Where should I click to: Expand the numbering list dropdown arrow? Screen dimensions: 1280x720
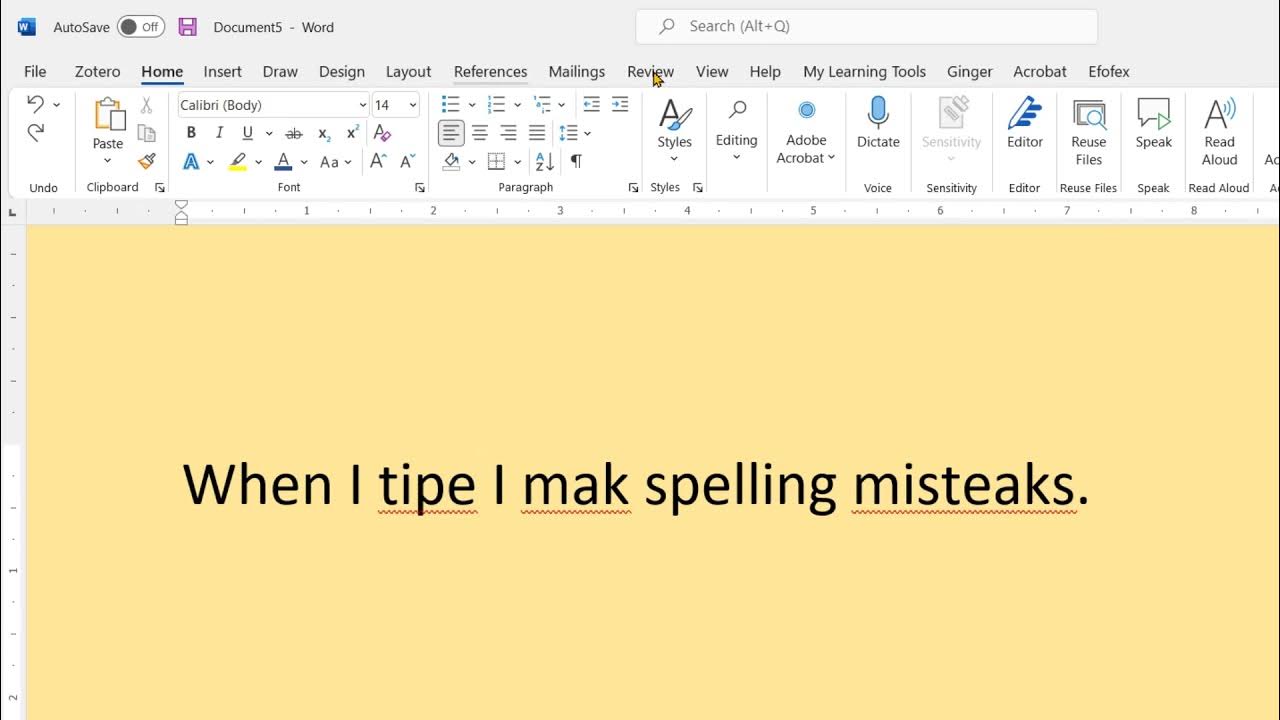tap(517, 105)
